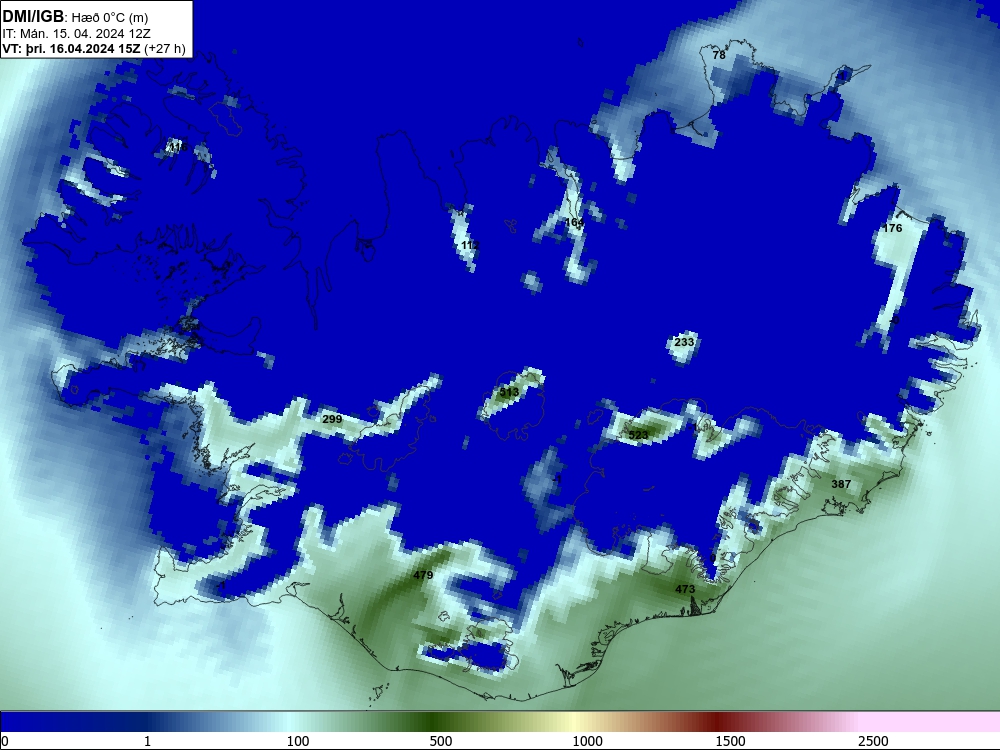Click the 'Hæð 0°C (m)' parameter label

click(x=110, y=18)
